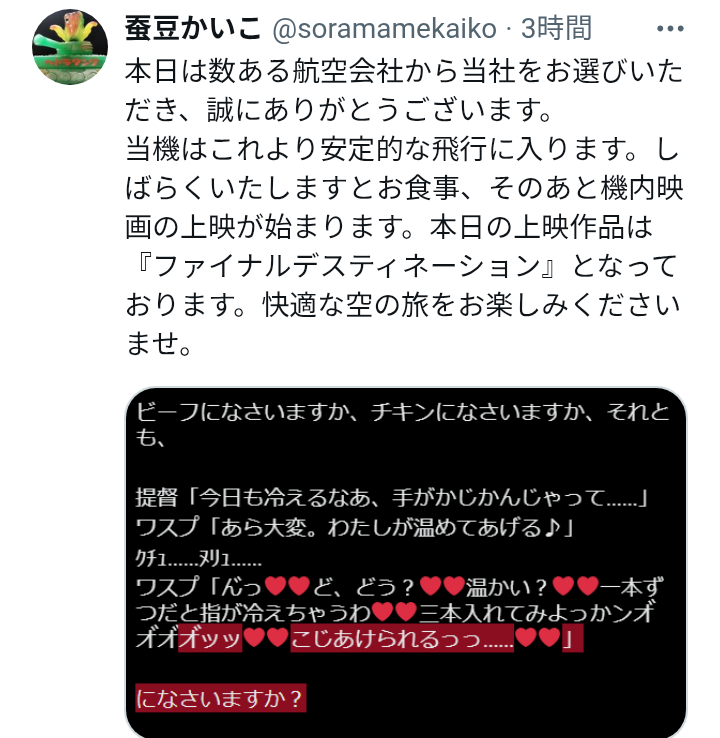The image size is (720, 738).
Task: Click the image's first line ビーフになさいますか
Action: (x=403, y=425)
